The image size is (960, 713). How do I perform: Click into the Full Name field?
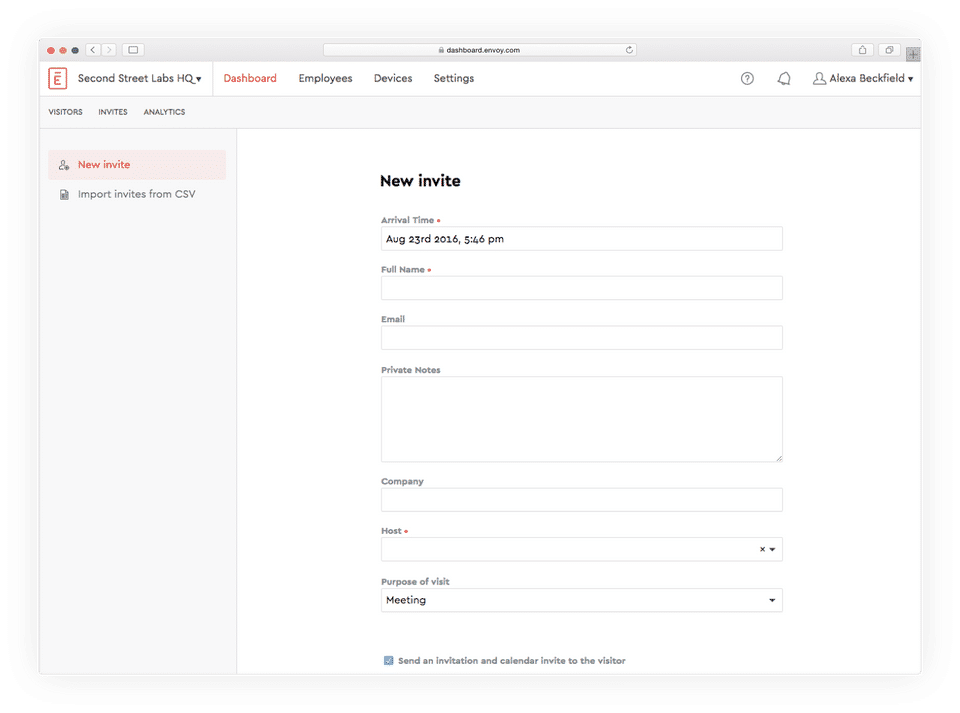click(x=582, y=288)
